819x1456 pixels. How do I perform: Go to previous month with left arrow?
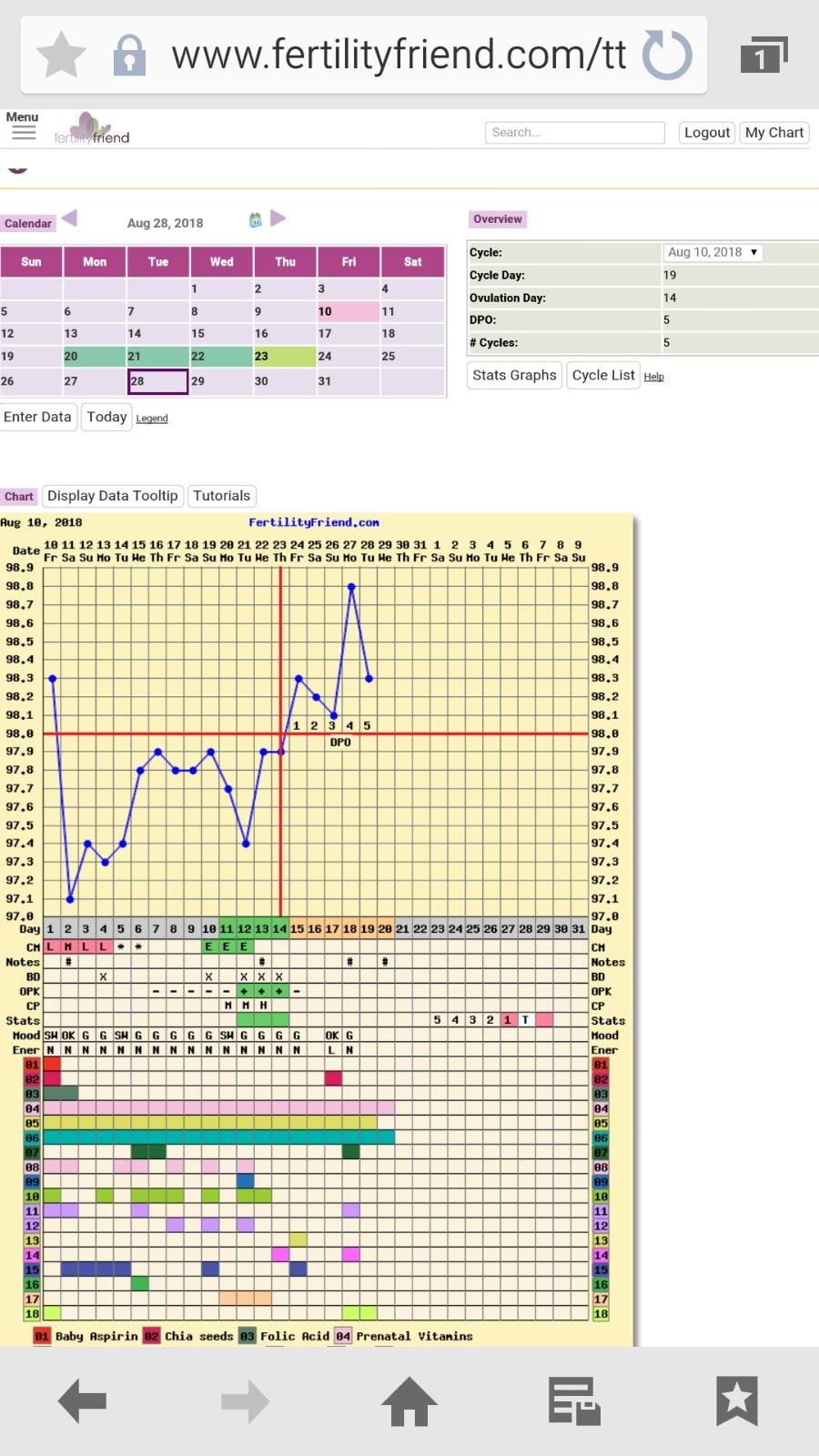tap(70, 218)
